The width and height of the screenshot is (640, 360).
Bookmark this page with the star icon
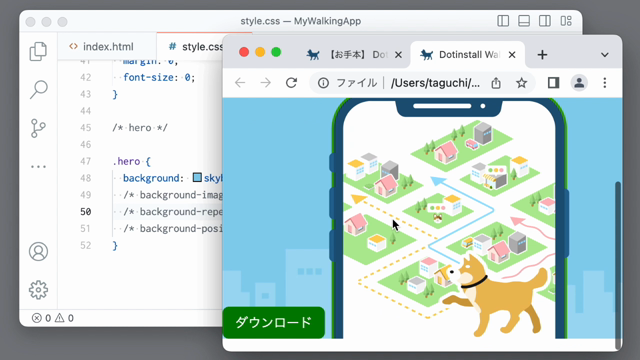pyautogui.click(x=521, y=83)
